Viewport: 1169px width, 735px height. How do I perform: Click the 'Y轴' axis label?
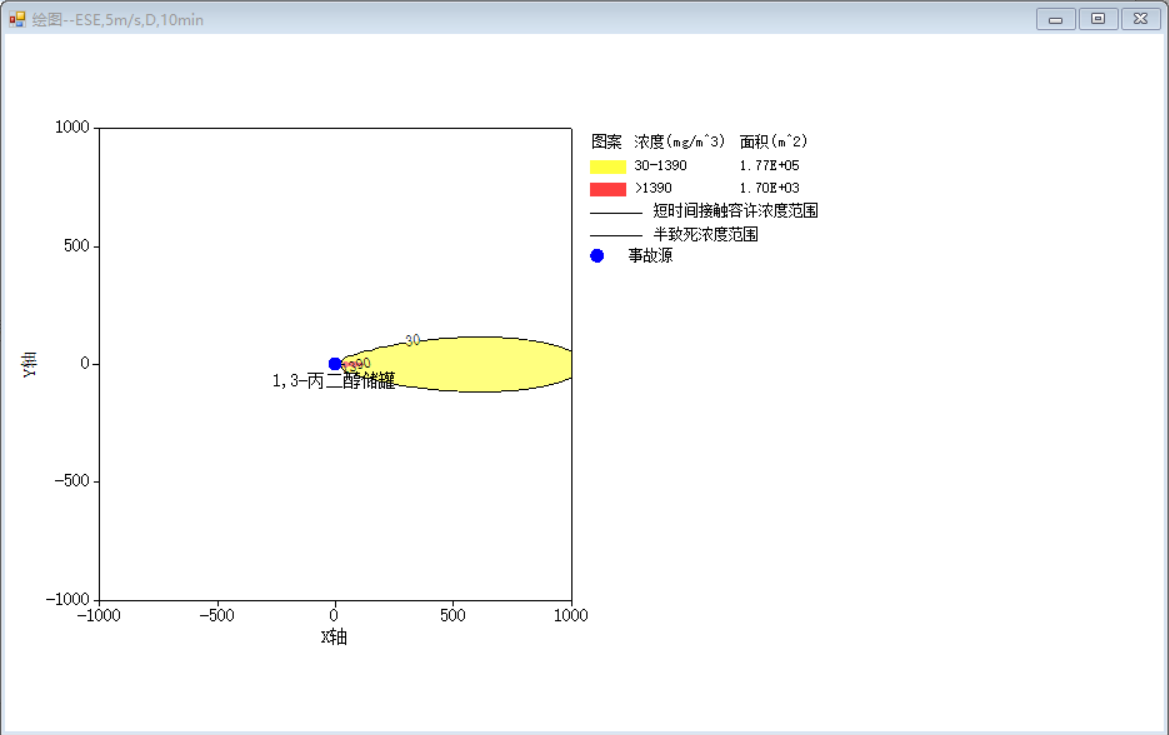click(29, 365)
